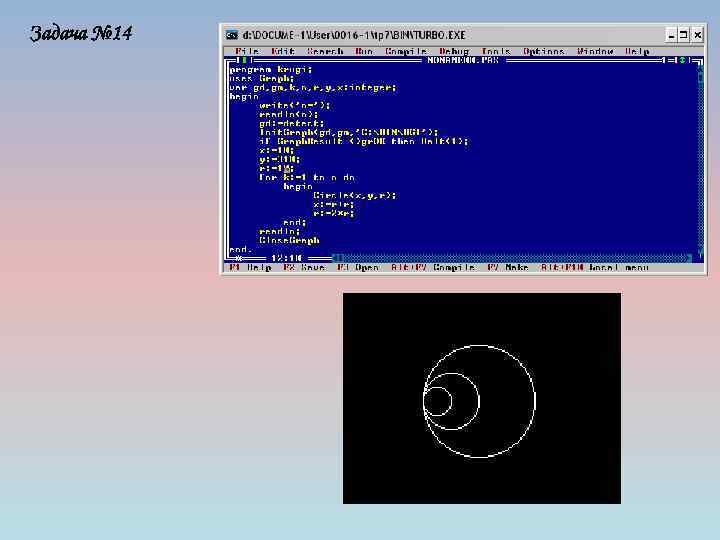Click the 'for k:=1 to n do' line
Viewport: 720px width, 540px height.
click(307, 178)
